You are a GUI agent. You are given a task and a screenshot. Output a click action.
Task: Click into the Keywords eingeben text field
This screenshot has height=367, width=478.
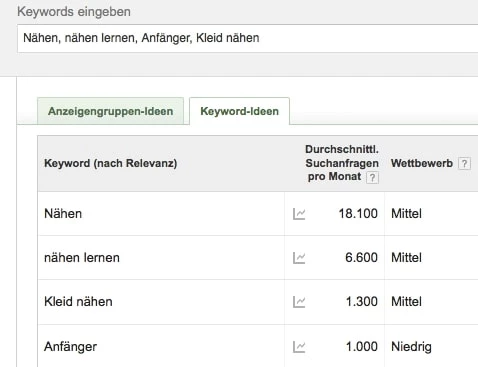[248, 38]
